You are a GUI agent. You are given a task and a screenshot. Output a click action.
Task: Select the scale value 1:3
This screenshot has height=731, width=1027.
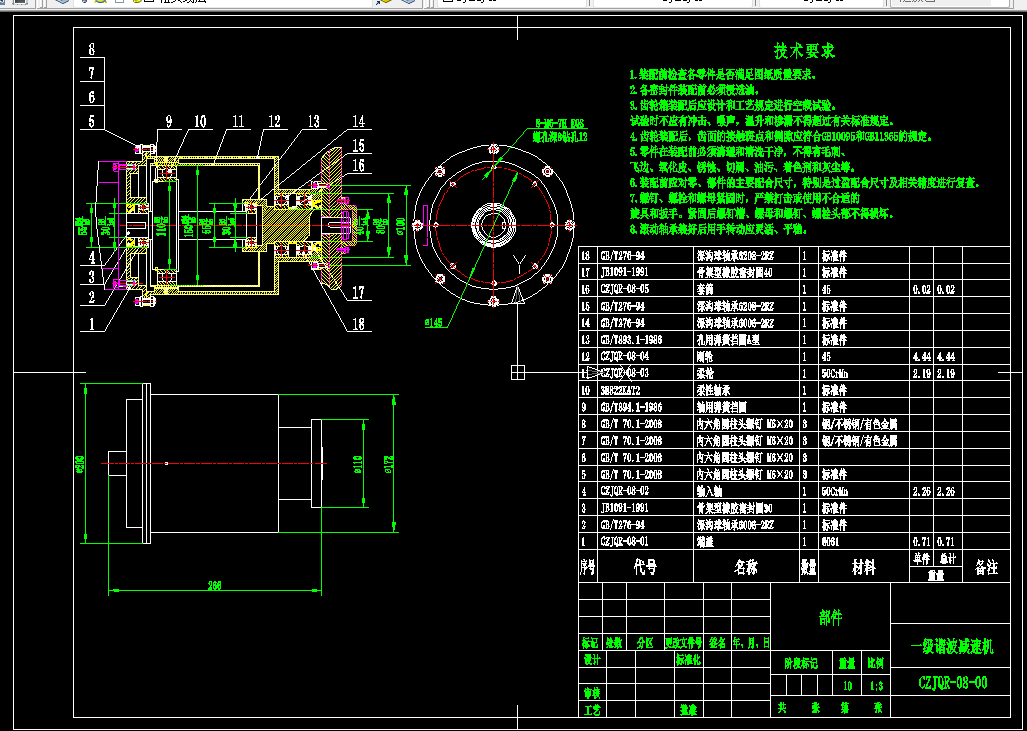click(876, 687)
